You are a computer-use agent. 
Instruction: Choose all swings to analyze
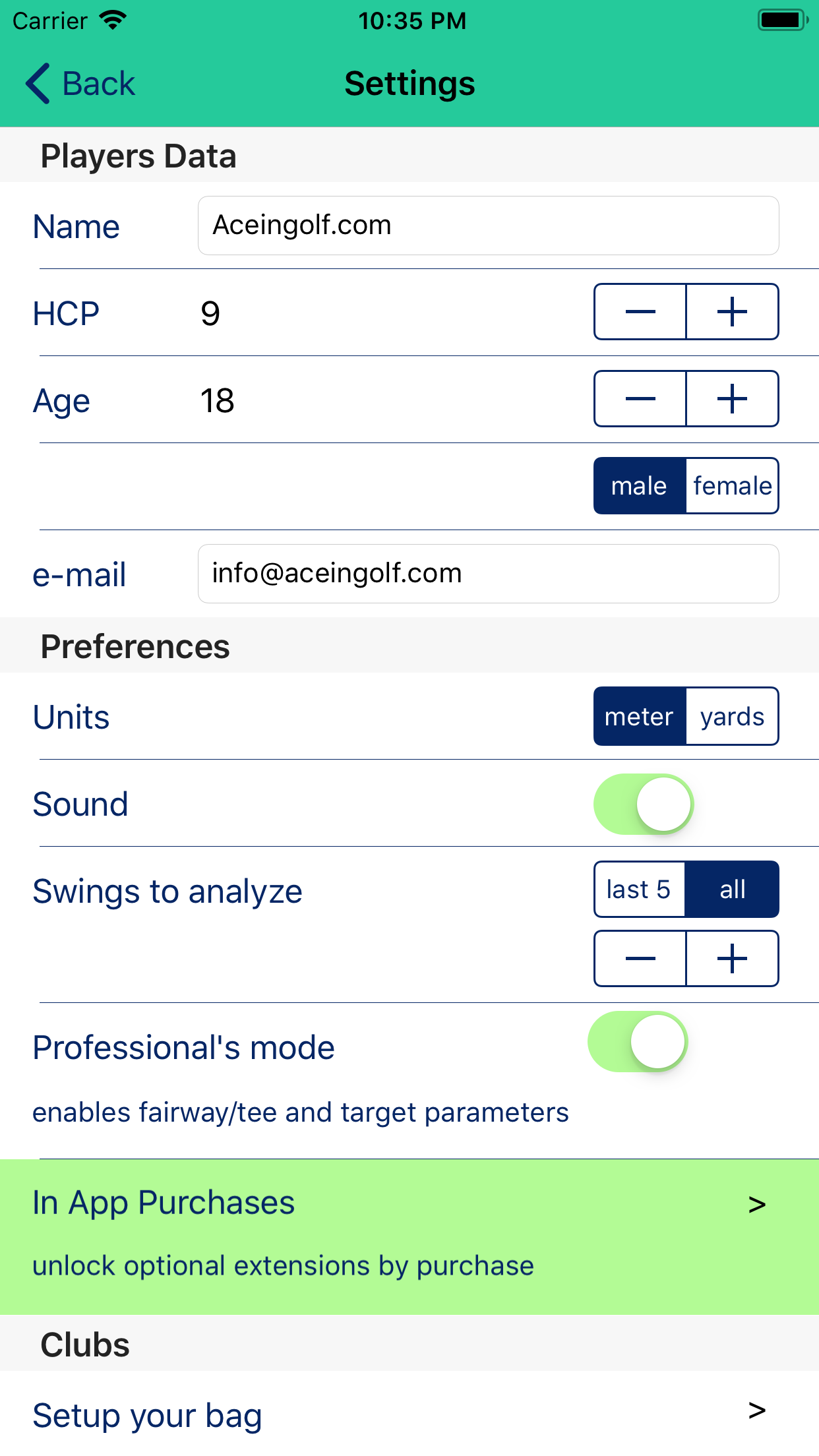click(732, 890)
